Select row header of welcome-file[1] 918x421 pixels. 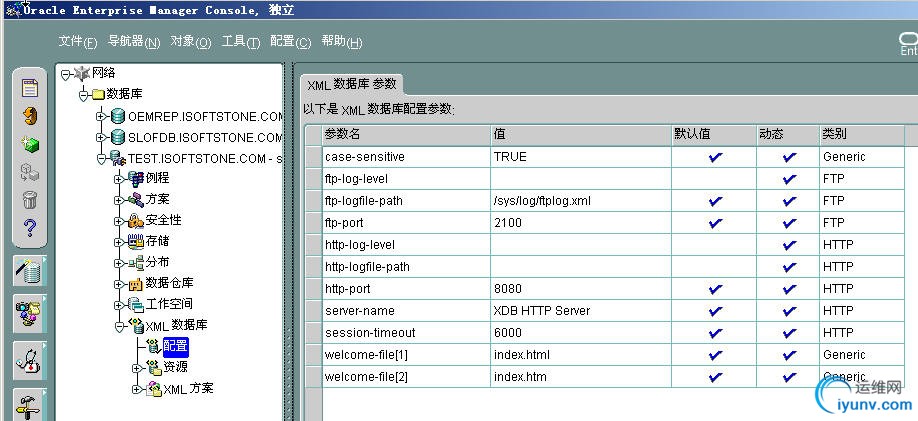click(x=314, y=355)
